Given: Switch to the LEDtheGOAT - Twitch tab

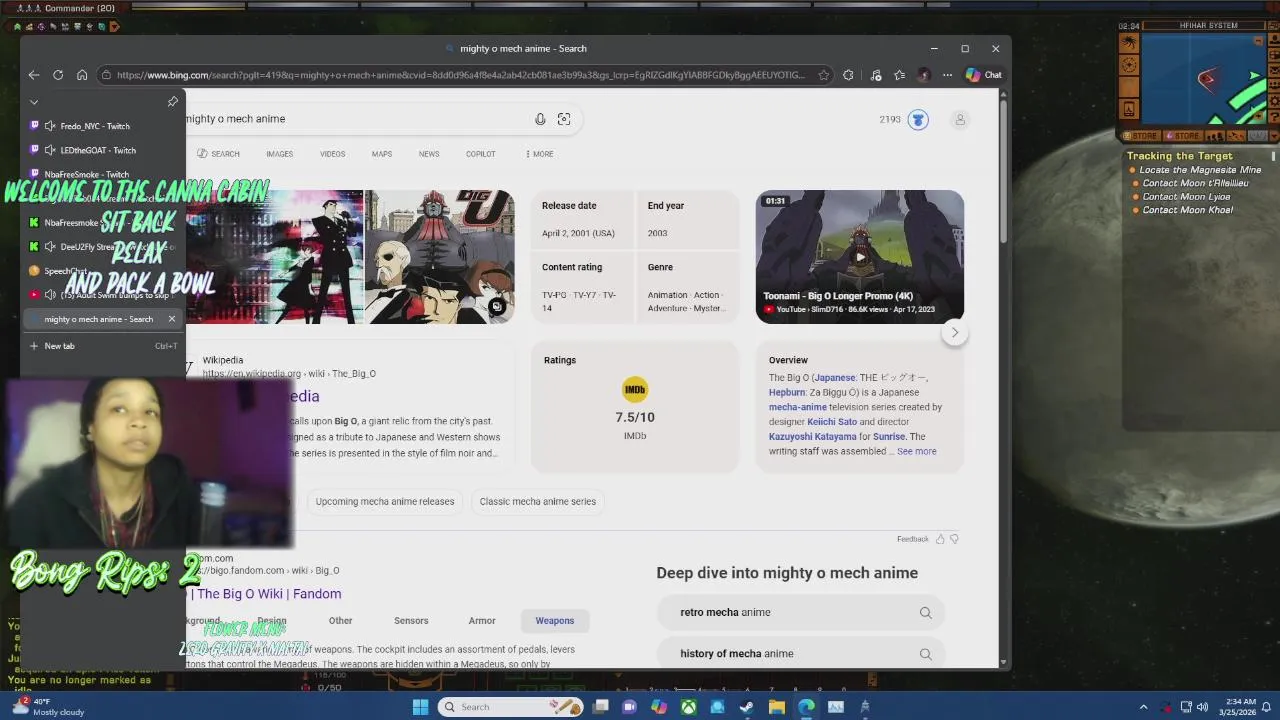Looking at the screenshot, I should click(105, 150).
